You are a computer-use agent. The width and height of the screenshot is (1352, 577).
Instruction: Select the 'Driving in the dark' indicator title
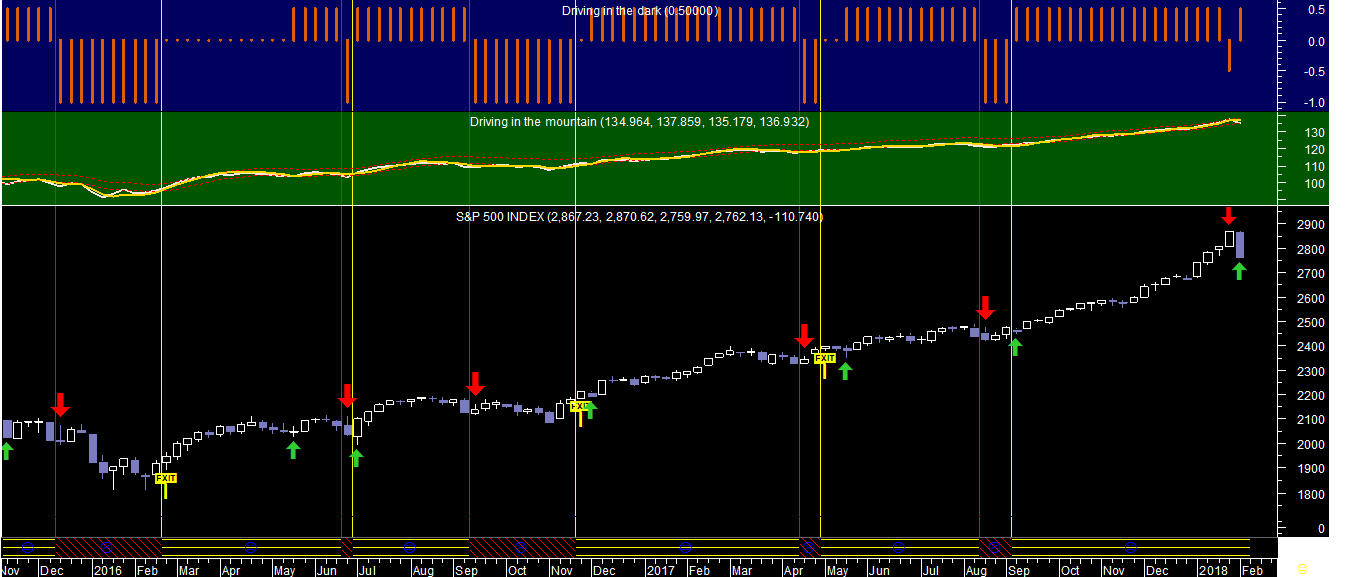click(x=639, y=11)
